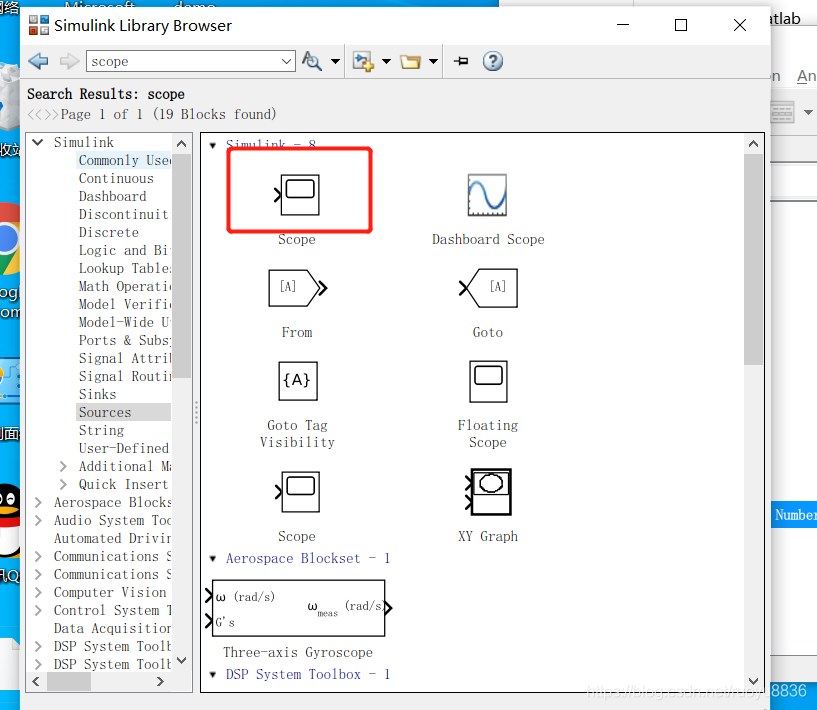Select the Model Verification library
Screen dimensions: 817x710
click(x=125, y=304)
